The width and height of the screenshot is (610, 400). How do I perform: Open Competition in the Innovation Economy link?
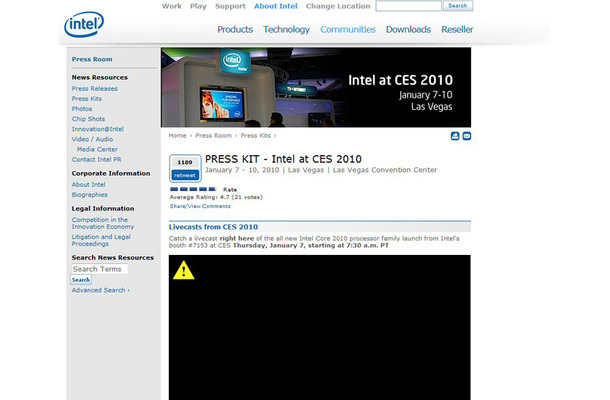click(103, 223)
